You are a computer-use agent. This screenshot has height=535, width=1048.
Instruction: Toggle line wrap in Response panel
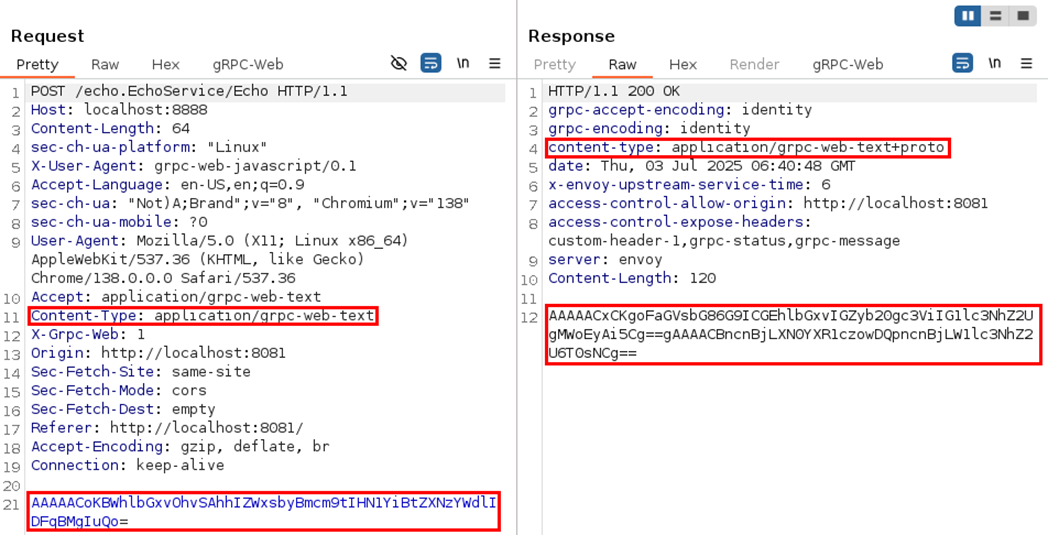(x=962, y=63)
